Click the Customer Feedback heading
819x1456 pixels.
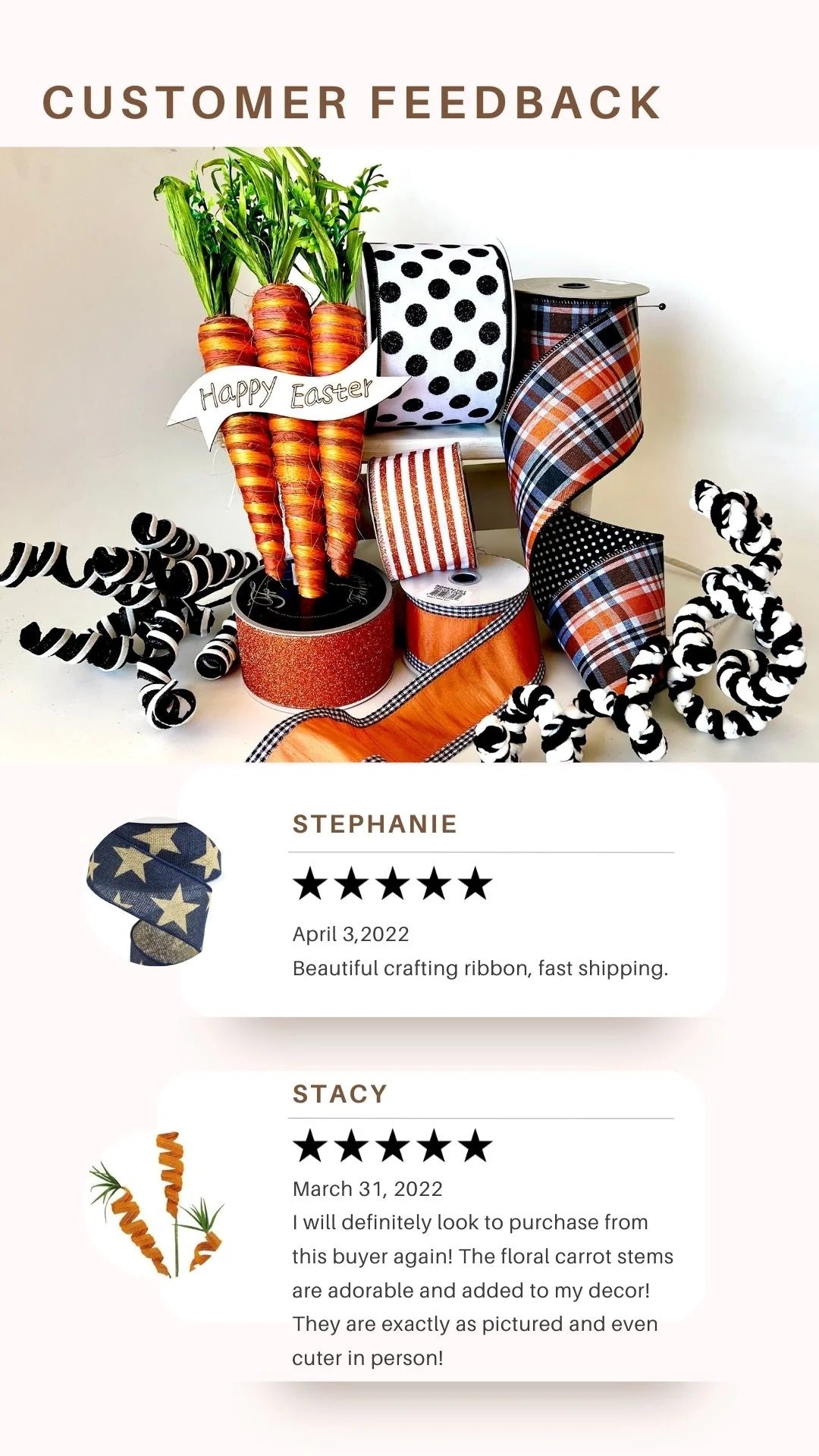352,103
